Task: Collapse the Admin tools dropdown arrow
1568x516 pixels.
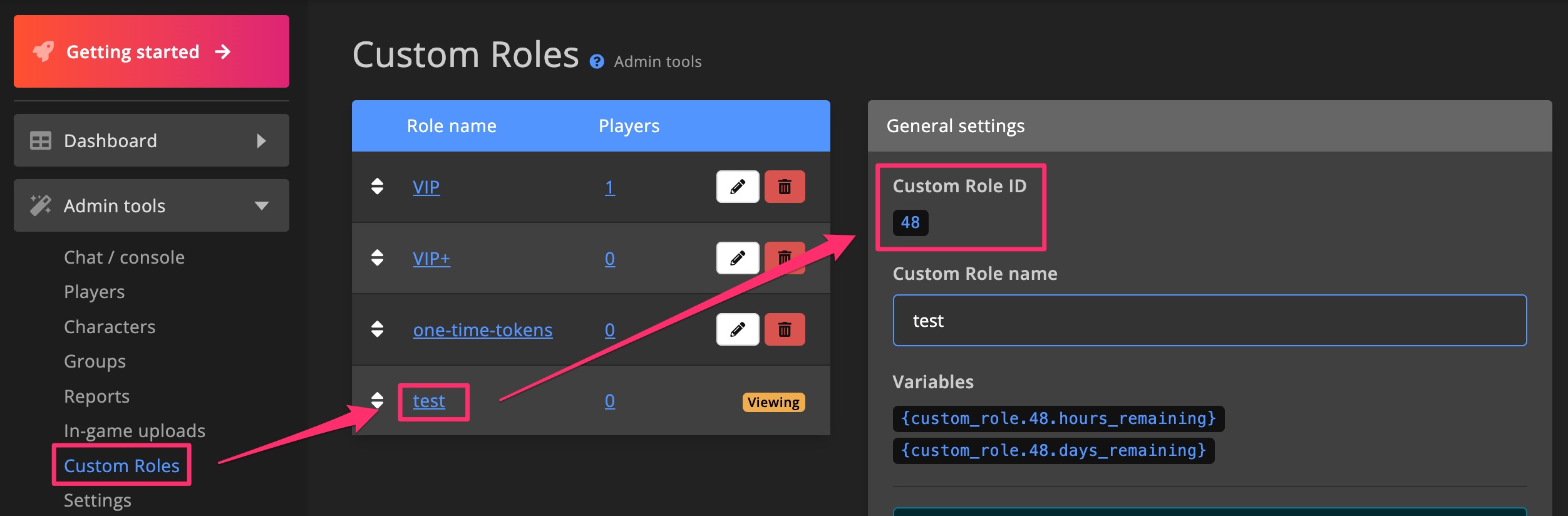Action: coord(262,205)
